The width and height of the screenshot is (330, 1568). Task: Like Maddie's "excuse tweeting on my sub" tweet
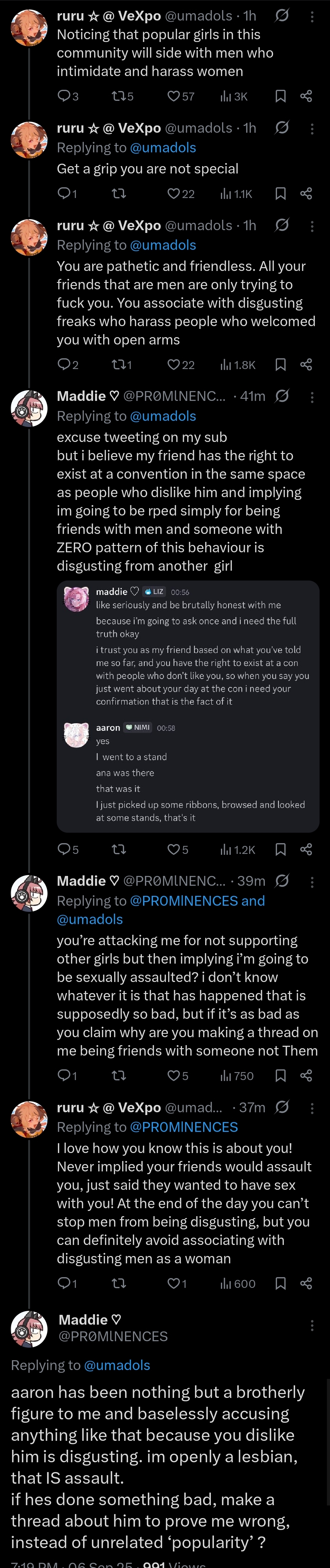point(173,849)
